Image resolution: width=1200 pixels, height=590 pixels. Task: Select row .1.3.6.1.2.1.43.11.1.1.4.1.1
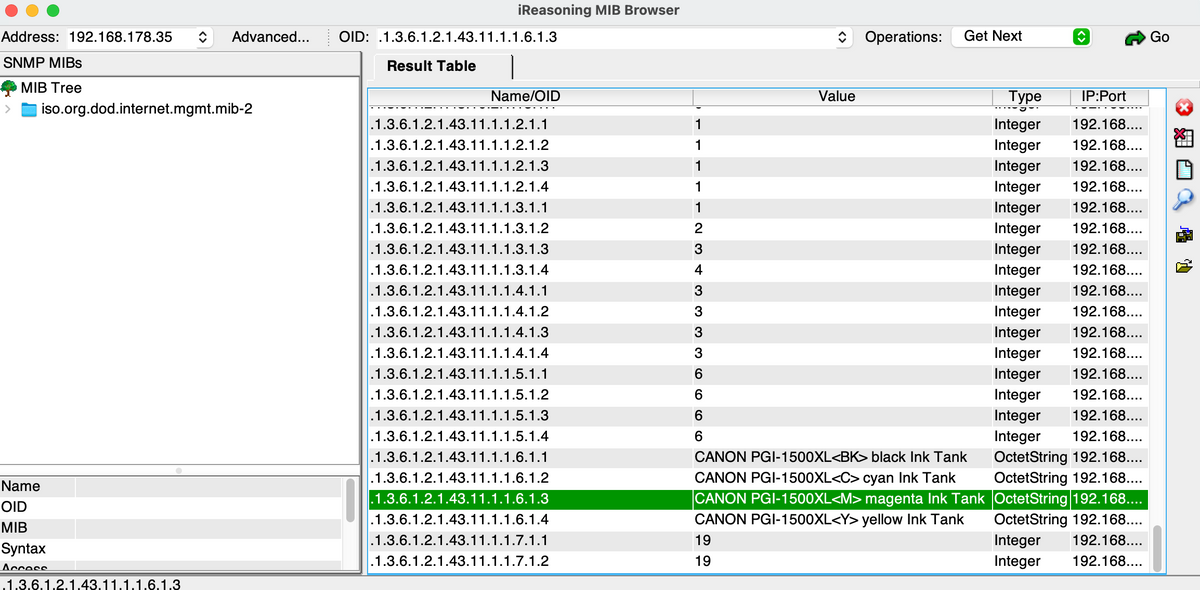point(758,291)
